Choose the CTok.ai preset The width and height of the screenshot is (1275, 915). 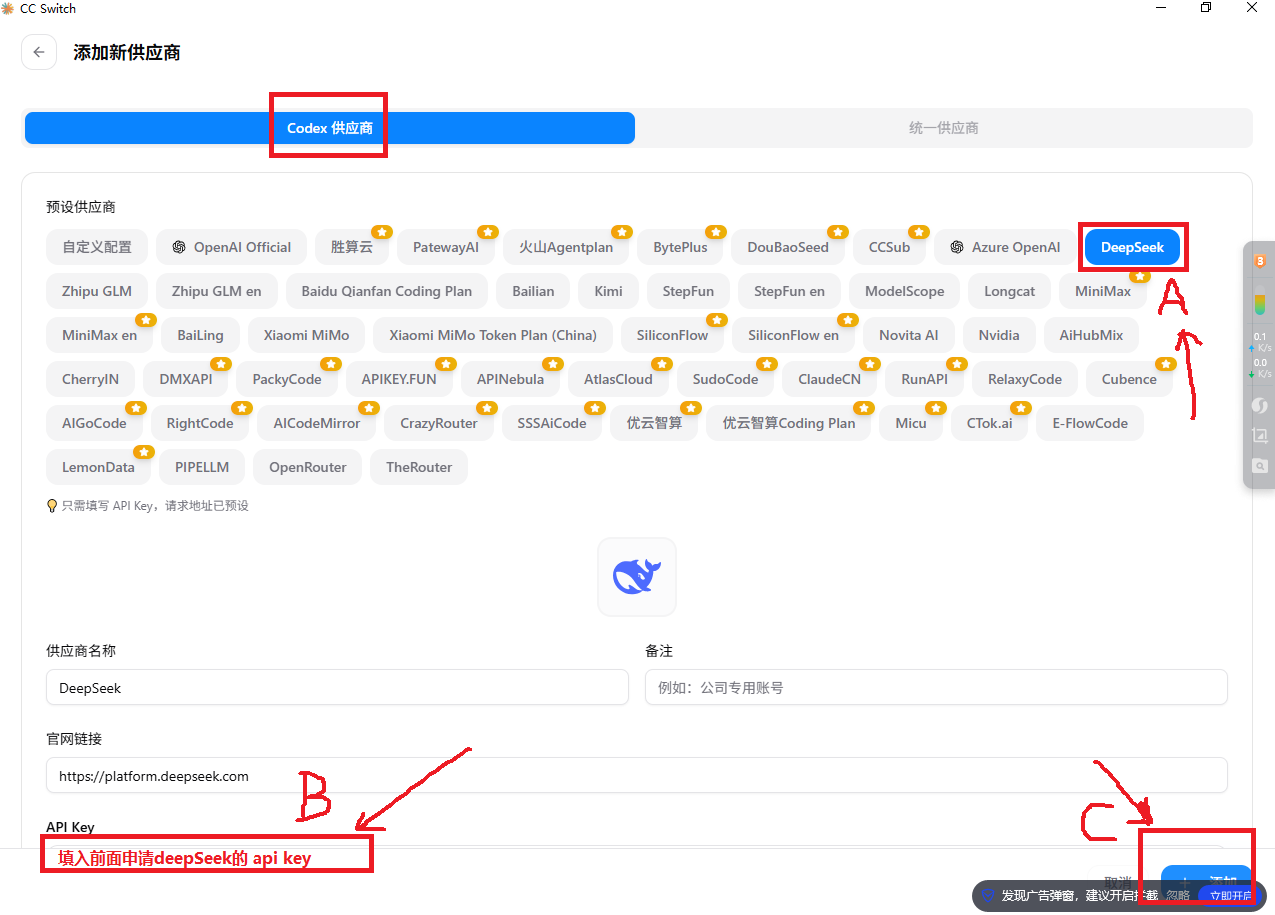[x=989, y=423]
